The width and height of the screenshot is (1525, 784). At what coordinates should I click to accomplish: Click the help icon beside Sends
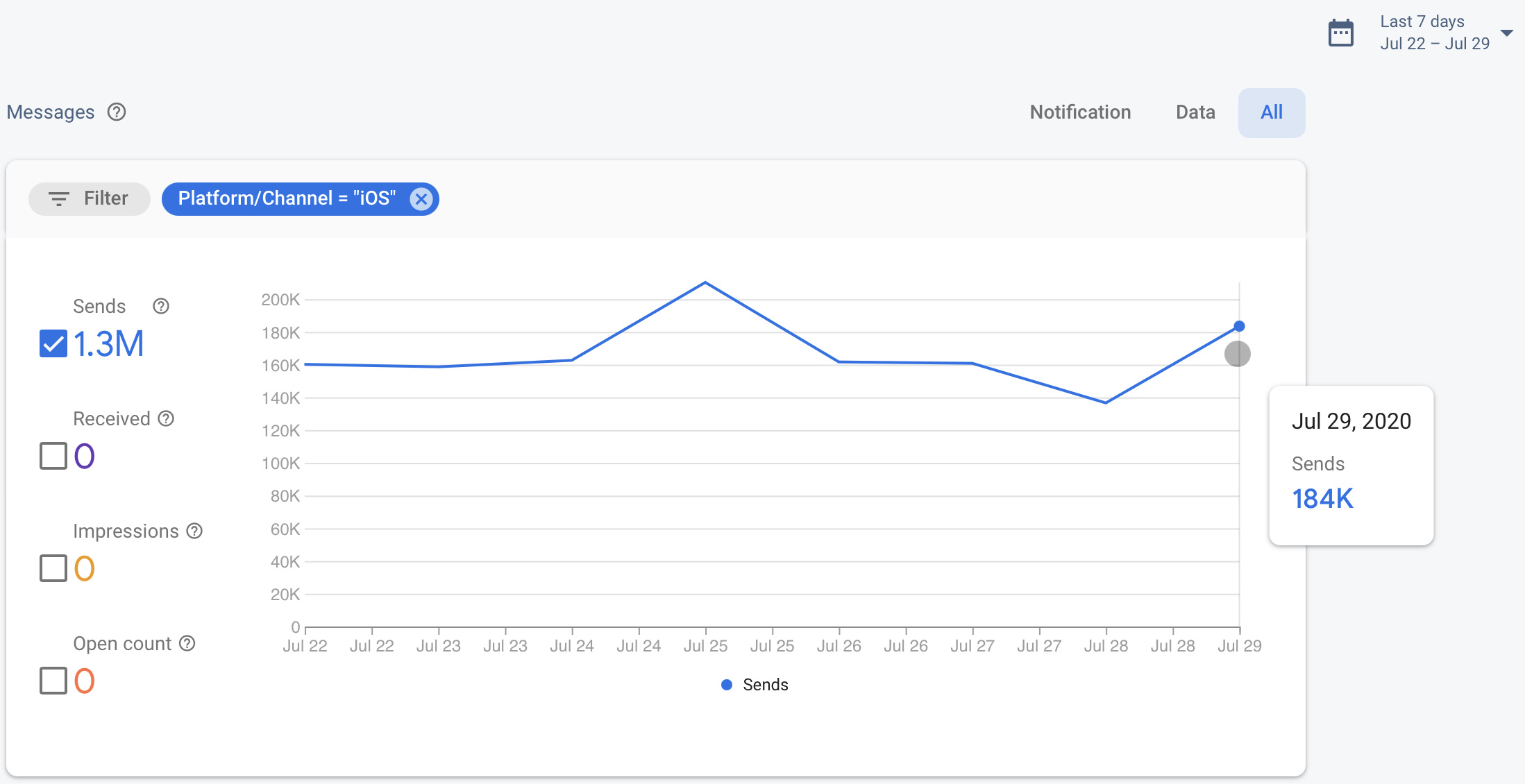161,306
